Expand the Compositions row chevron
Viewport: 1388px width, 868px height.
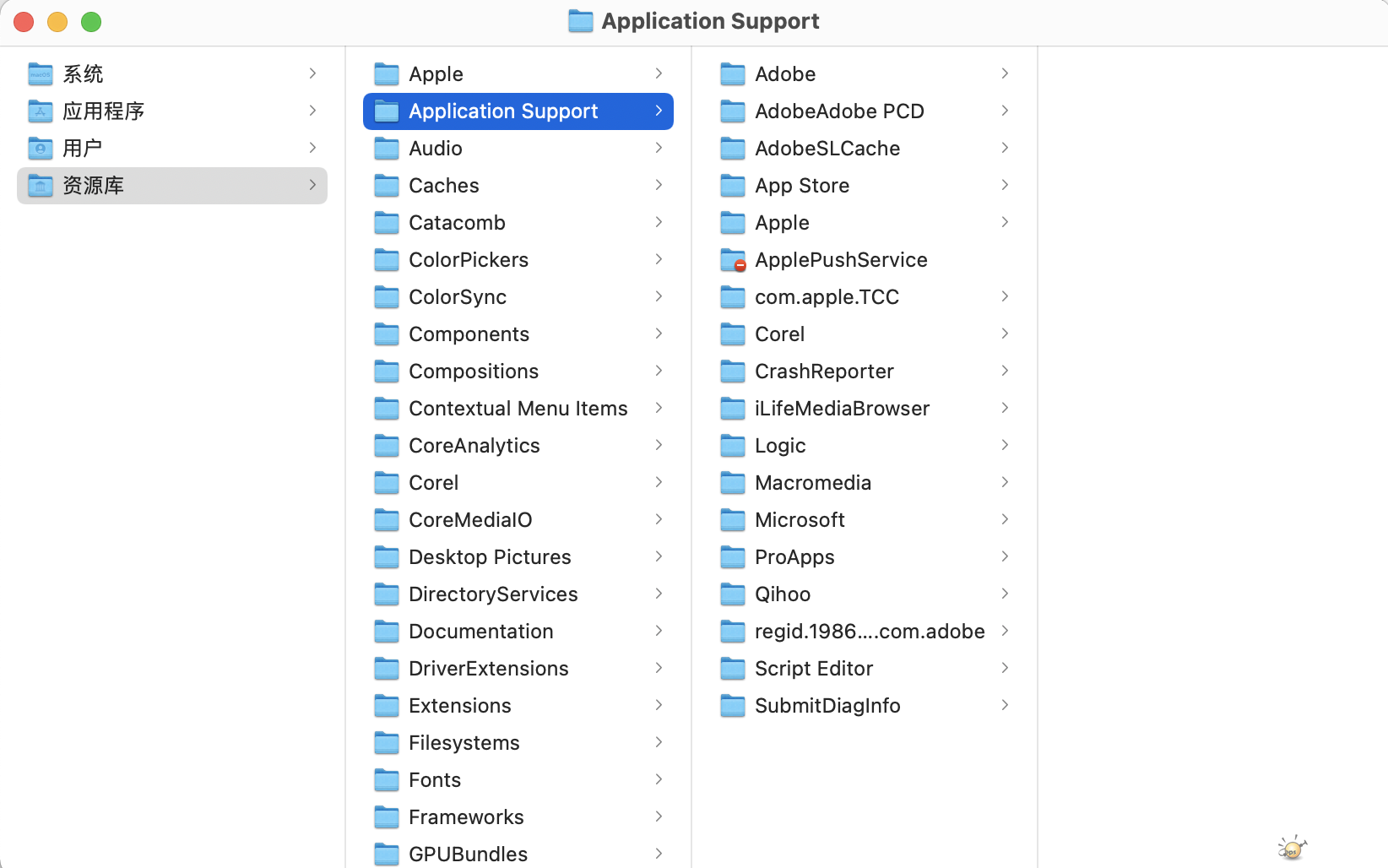tap(659, 371)
